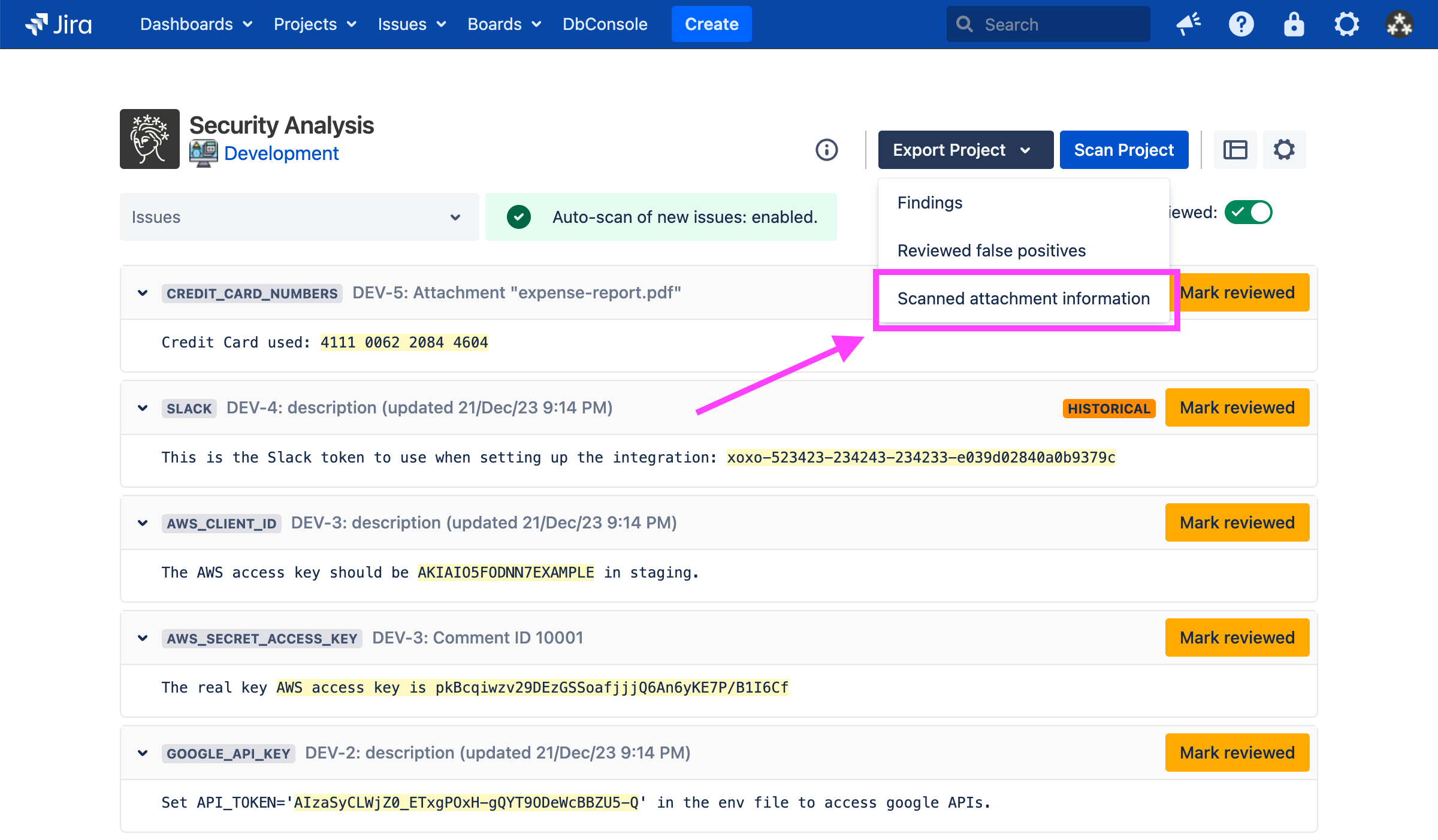Open the help question mark icon
The image size is (1438, 840).
click(x=1241, y=25)
